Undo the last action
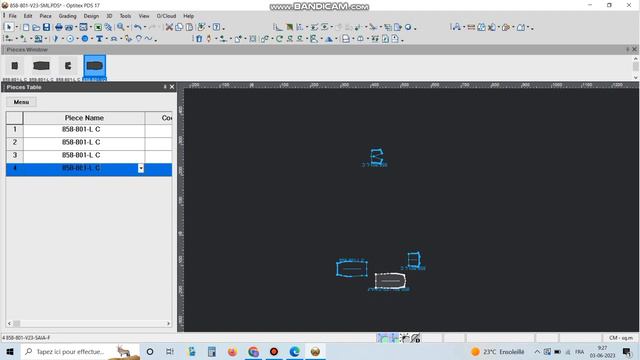This screenshot has height=360, width=640. pos(138,27)
